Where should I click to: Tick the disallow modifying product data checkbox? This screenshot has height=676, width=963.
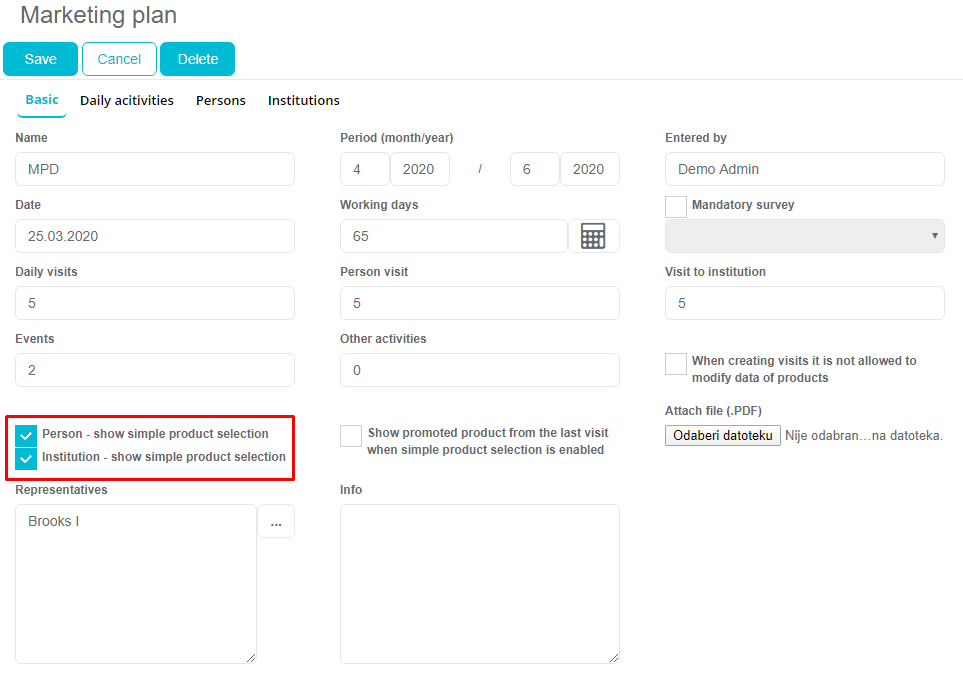click(x=676, y=363)
